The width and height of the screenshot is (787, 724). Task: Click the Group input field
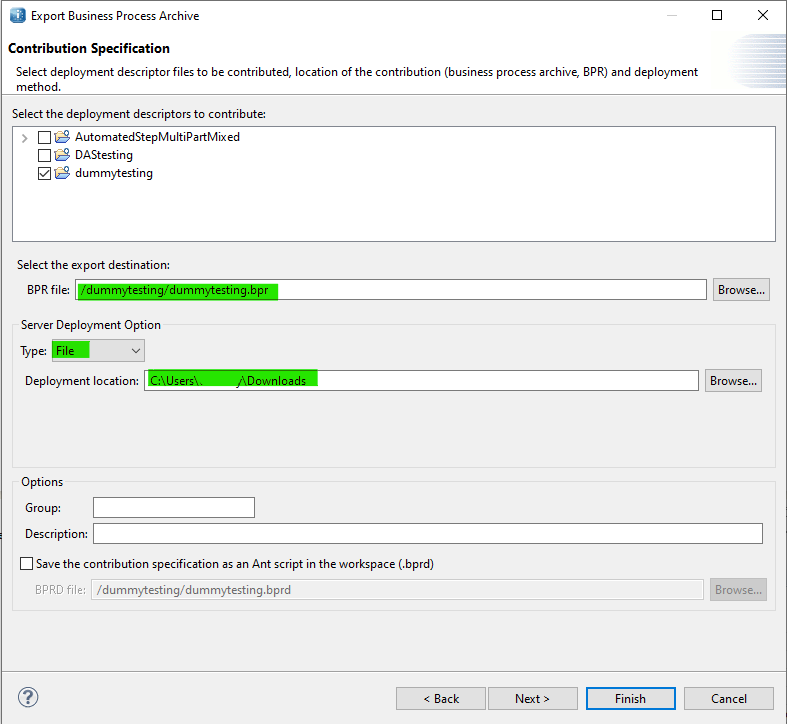pyautogui.click(x=174, y=507)
